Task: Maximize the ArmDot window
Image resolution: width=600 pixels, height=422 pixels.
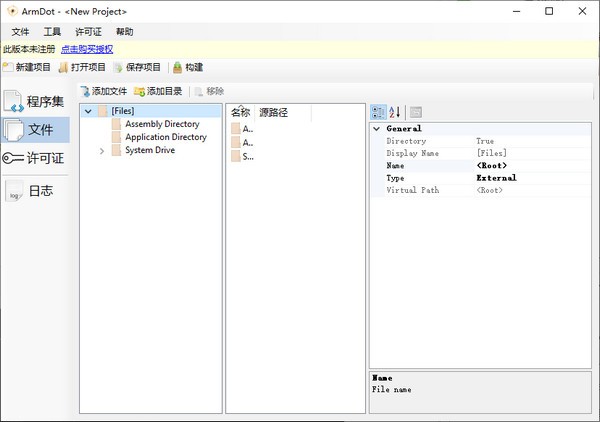Action: (549, 11)
